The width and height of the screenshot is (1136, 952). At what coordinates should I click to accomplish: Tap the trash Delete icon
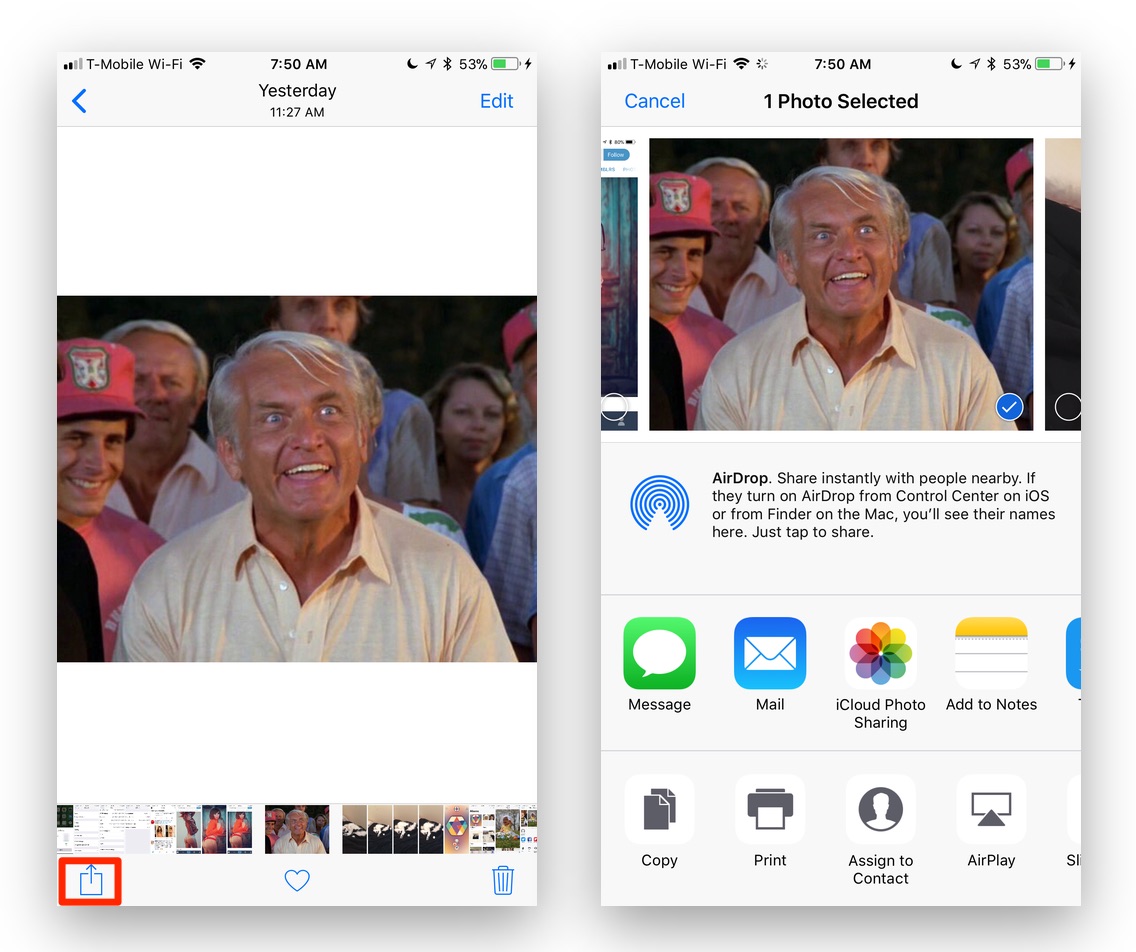pos(502,880)
